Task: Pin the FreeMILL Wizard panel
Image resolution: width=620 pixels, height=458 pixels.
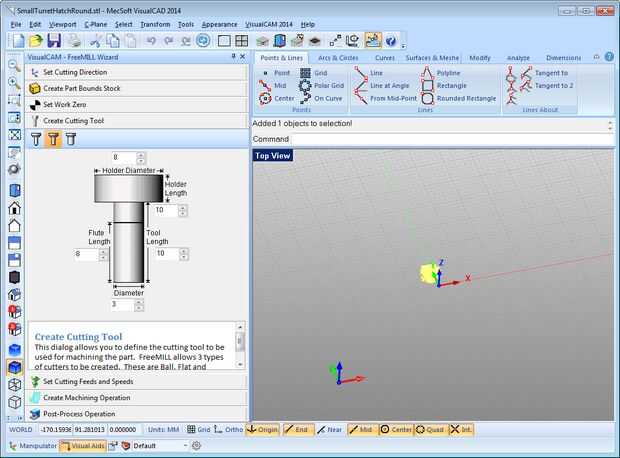Action: [233, 57]
